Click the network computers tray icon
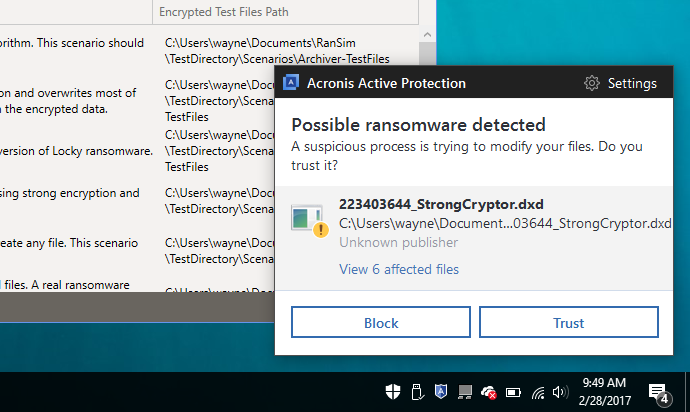 click(464, 391)
